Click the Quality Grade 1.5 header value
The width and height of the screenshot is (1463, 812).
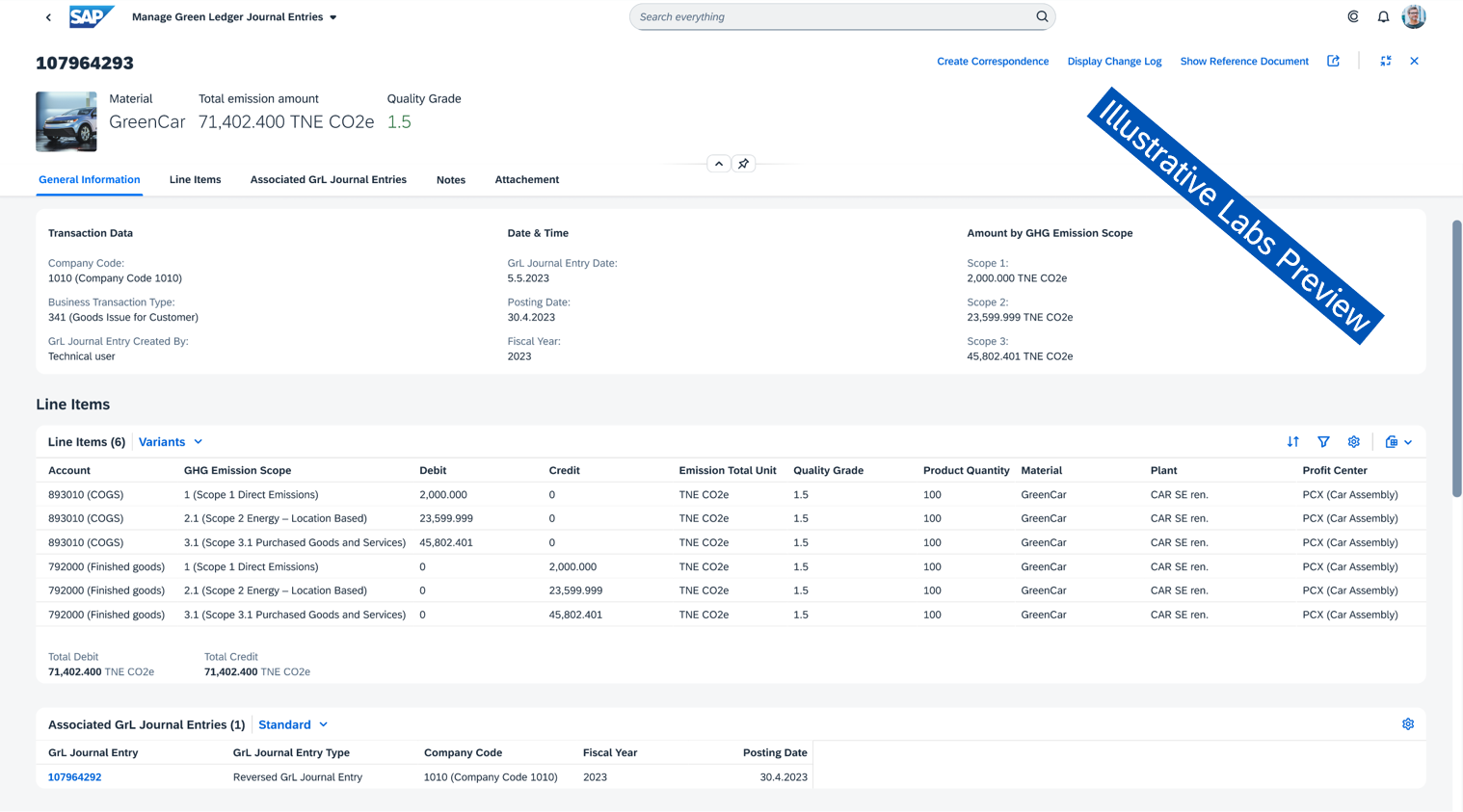click(x=399, y=122)
